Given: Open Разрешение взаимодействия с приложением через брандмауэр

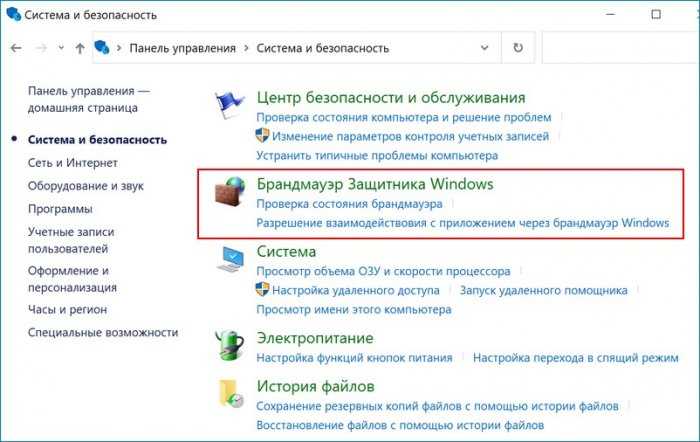Looking at the screenshot, I should tap(462, 223).
